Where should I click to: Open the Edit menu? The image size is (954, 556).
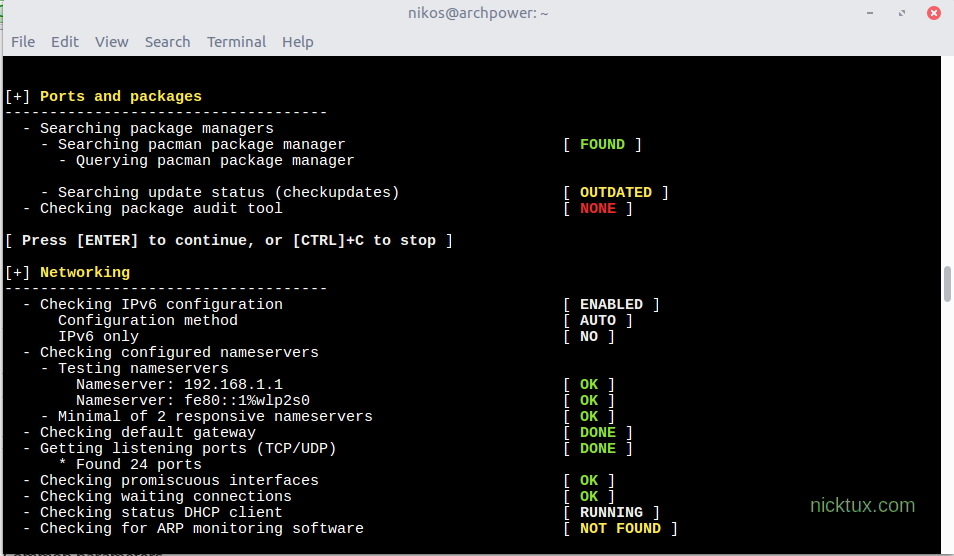65,42
